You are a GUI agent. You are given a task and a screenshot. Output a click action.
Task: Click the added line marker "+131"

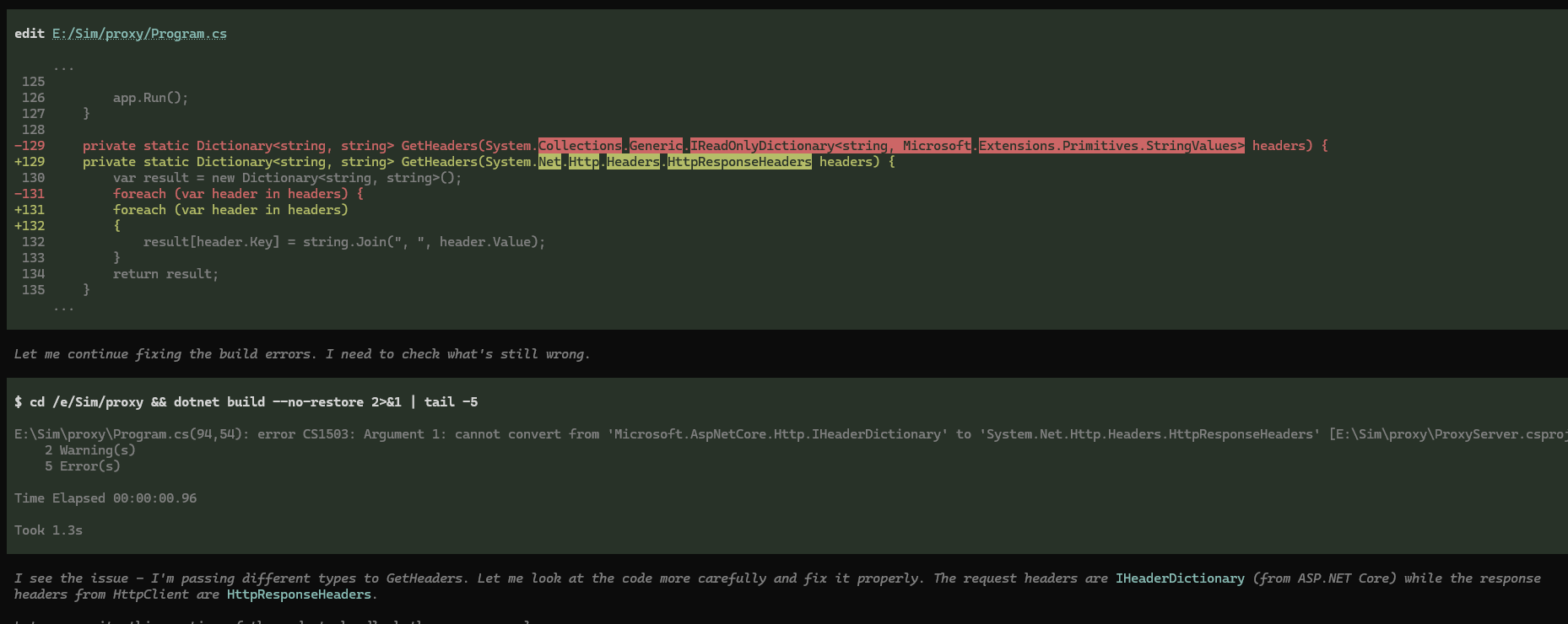[x=30, y=210]
